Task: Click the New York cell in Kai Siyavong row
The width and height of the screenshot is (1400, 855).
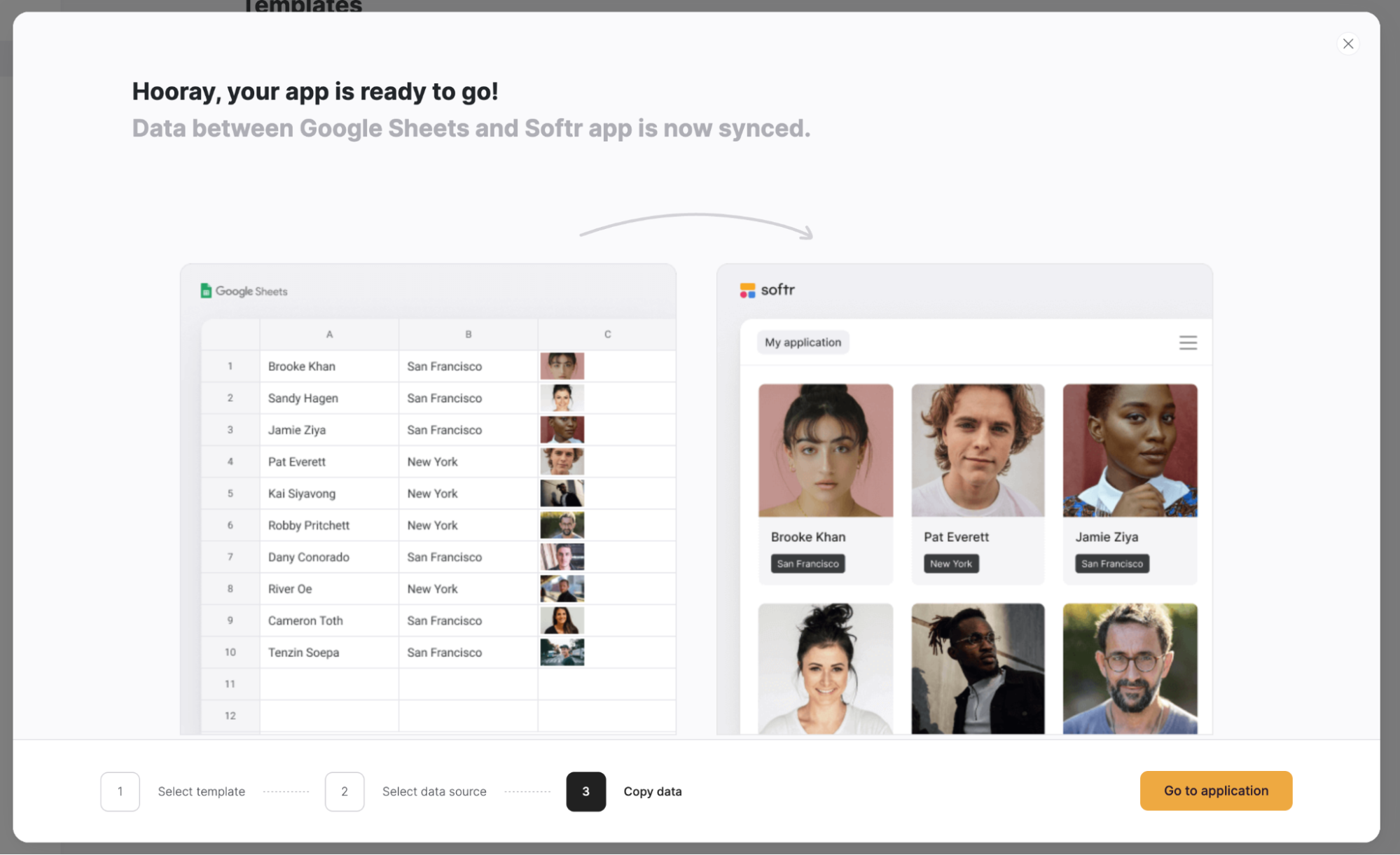Action: [x=469, y=494]
